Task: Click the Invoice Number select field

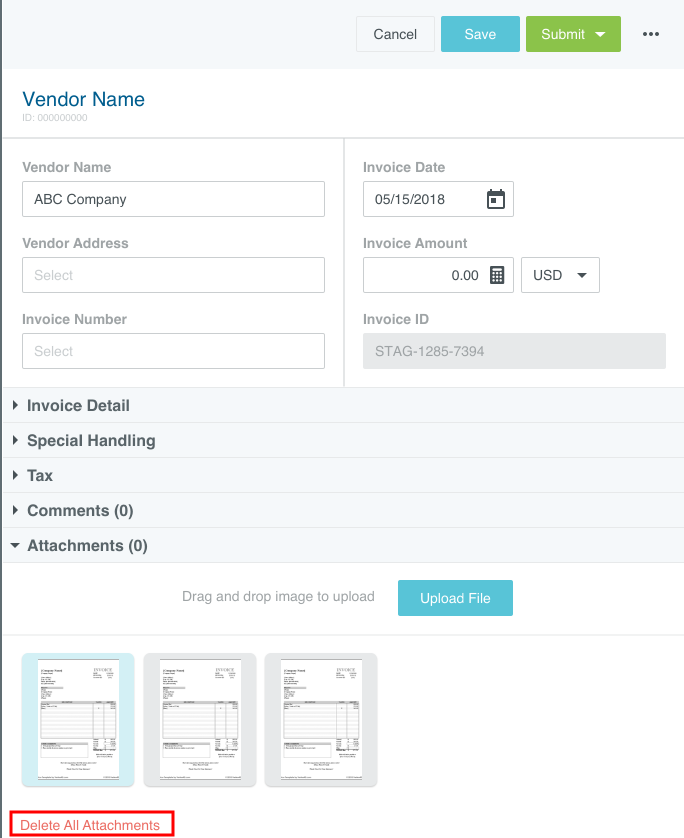Action: [x=173, y=351]
